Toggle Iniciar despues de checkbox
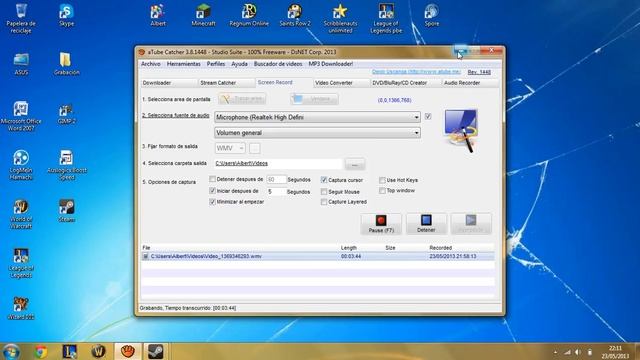Screen dimensions: 640x360 pyautogui.click(x=212, y=191)
